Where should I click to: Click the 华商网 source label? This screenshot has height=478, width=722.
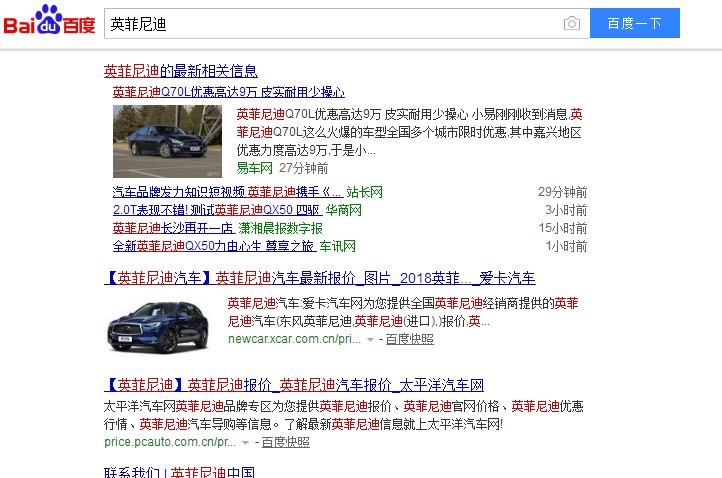[344, 210]
